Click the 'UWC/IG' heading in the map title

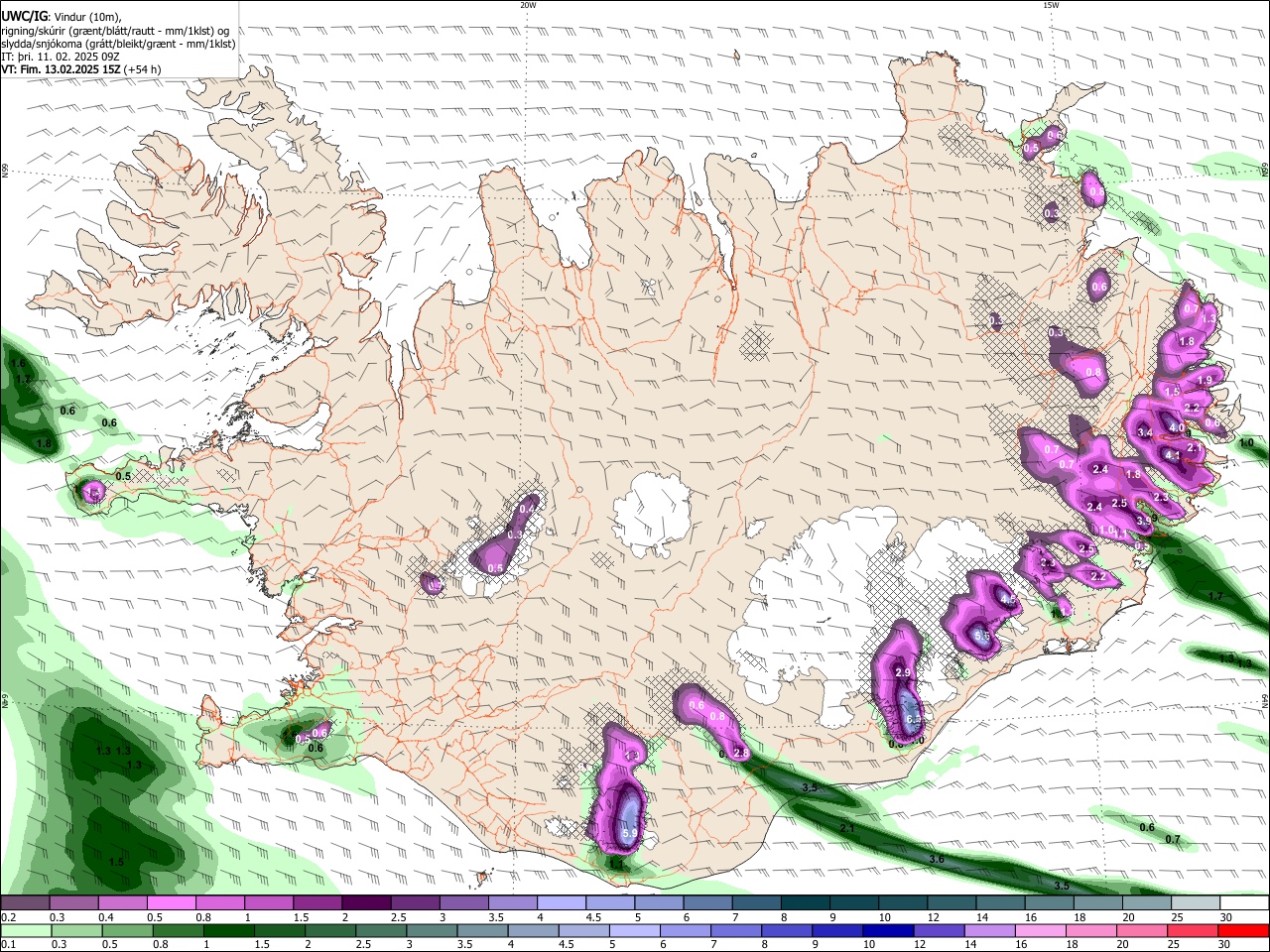coord(23,17)
